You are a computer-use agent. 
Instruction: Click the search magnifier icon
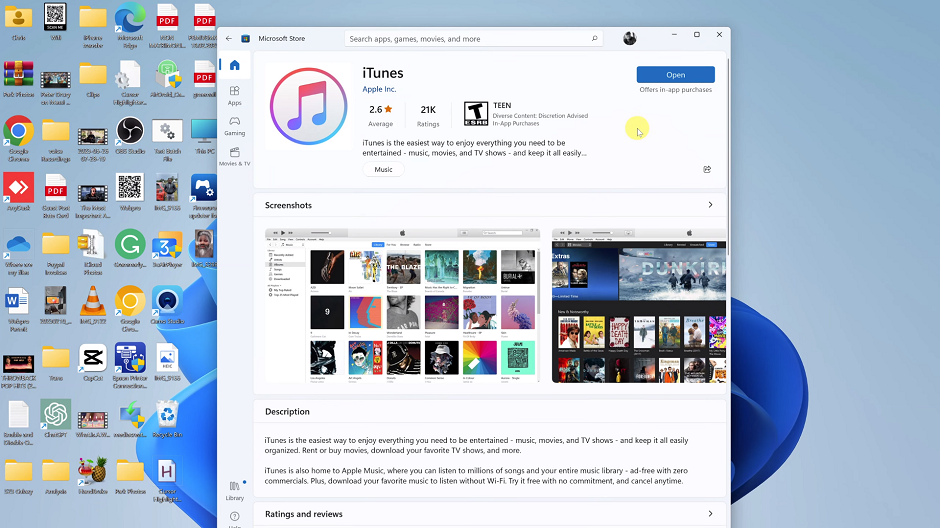tap(595, 39)
